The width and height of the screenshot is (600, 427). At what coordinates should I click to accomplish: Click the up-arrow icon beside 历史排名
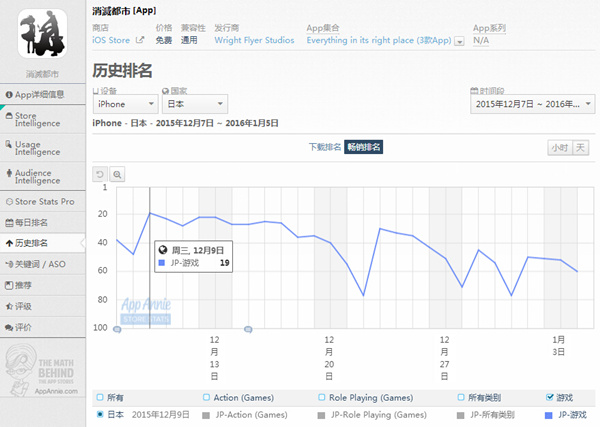click(x=9, y=243)
